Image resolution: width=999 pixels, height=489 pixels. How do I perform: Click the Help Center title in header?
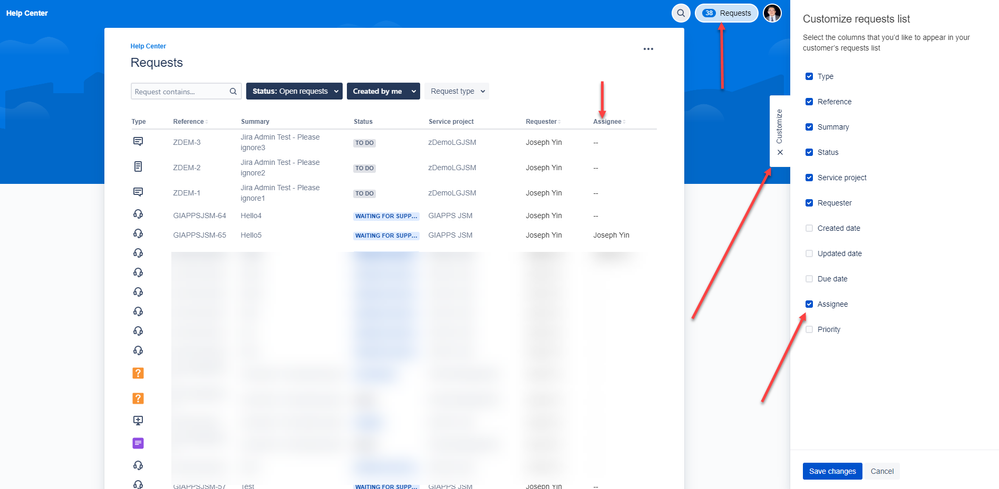point(27,13)
